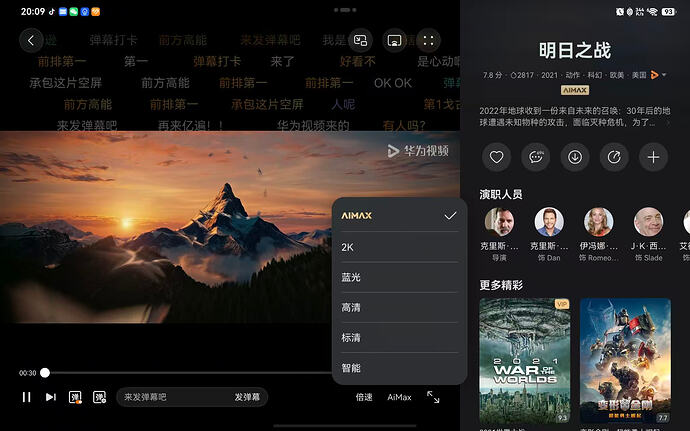Send comment with 发弹幕 button

click(247, 397)
